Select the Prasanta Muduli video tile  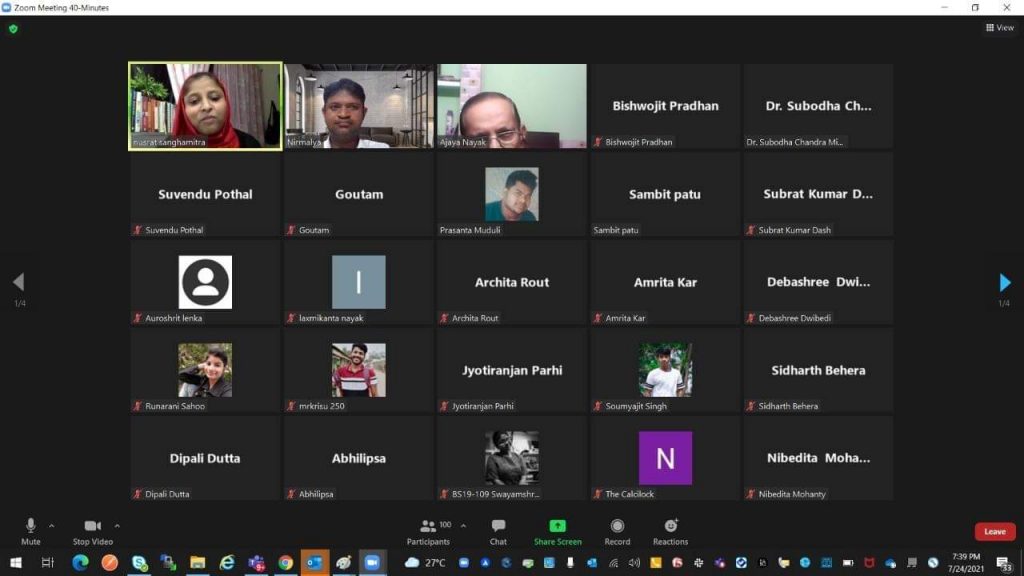coord(512,194)
